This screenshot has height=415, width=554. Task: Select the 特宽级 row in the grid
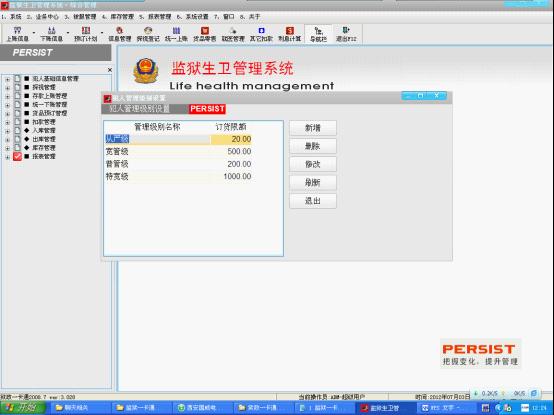[178, 176]
